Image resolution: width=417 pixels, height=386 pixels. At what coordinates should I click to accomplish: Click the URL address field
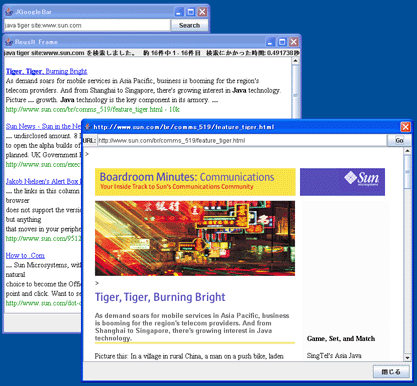(x=242, y=140)
